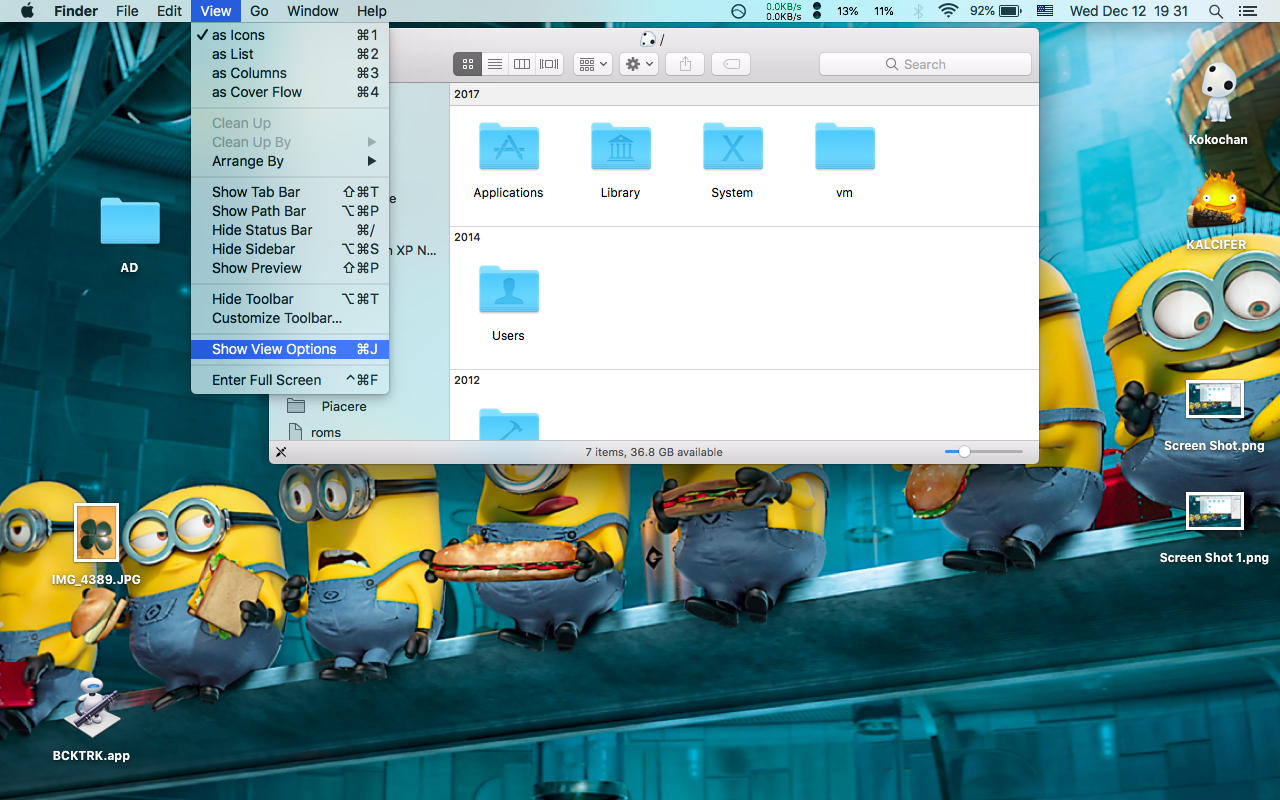Open Customize Toolbar… dialog
The height and width of the screenshot is (800, 1280).
(x=290, y=318)
